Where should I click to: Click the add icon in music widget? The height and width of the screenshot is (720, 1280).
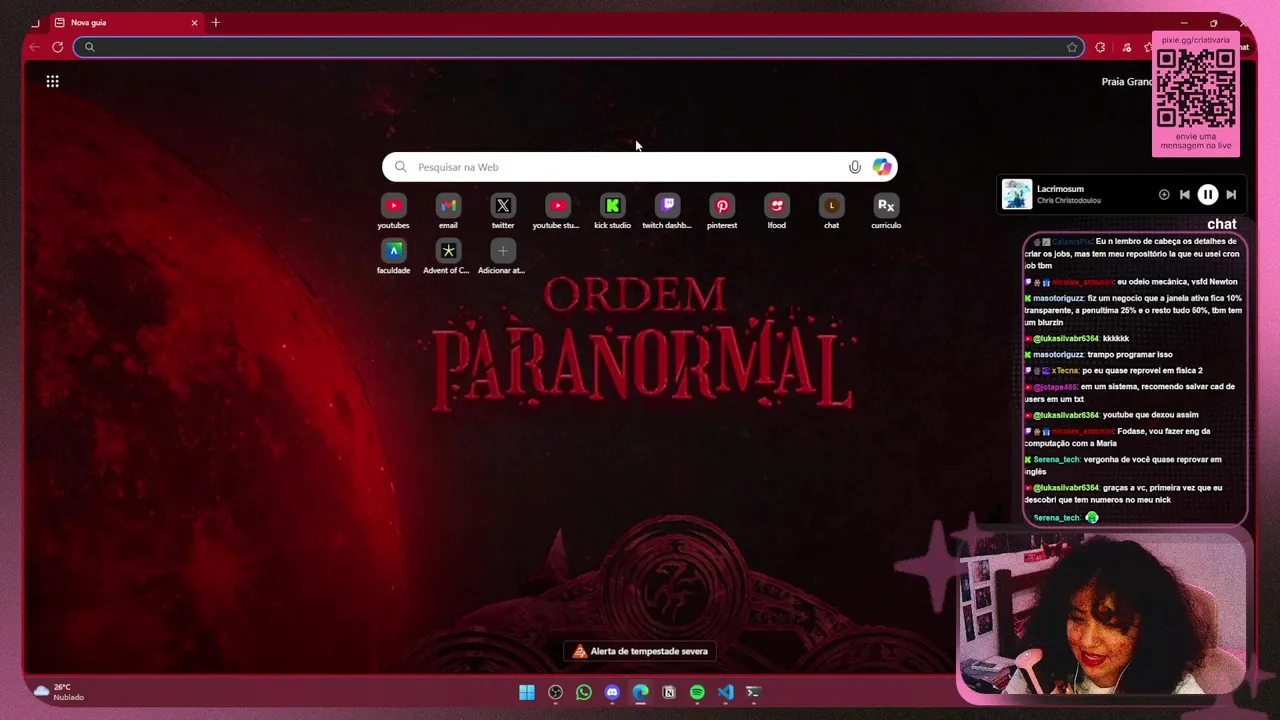(1164, 195)
